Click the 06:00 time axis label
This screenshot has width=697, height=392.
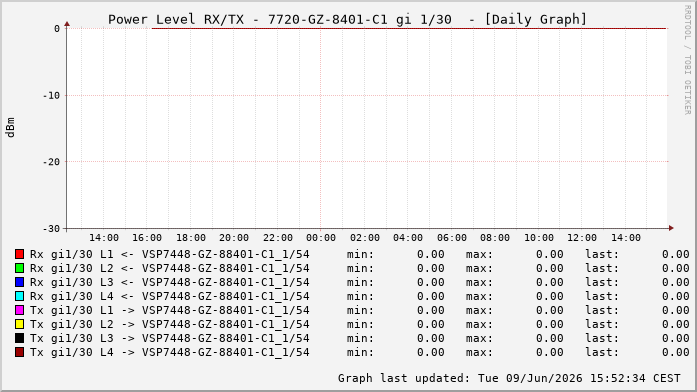tap(452, 238)
